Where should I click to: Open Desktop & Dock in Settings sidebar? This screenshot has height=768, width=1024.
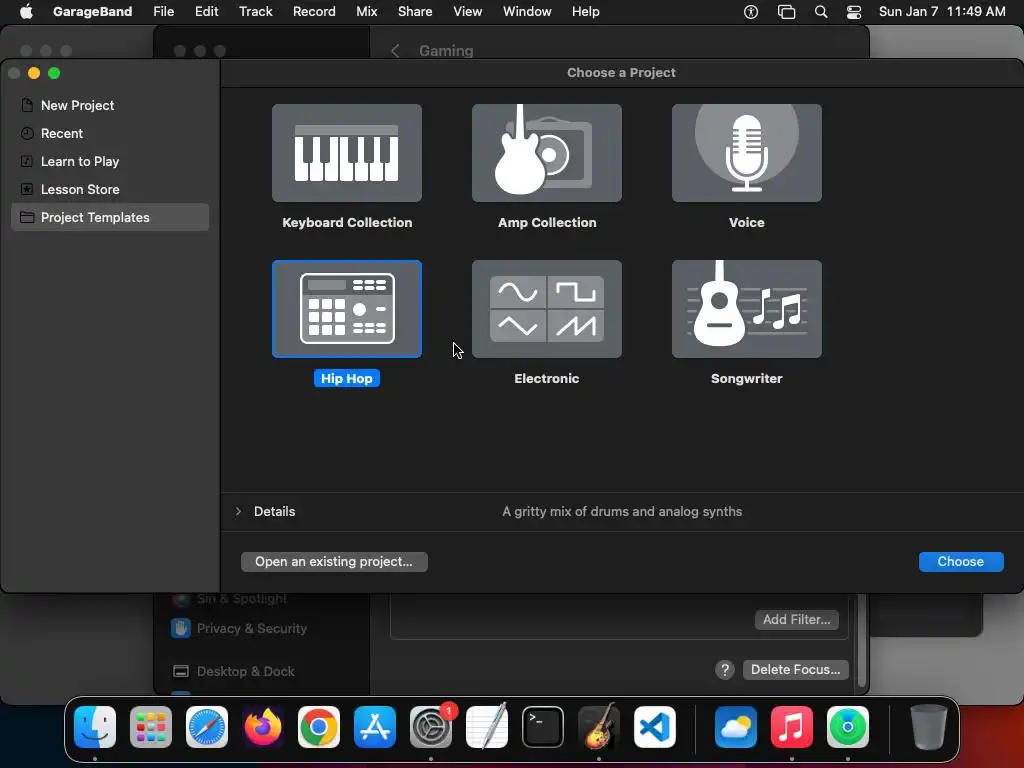pos(234,671)
